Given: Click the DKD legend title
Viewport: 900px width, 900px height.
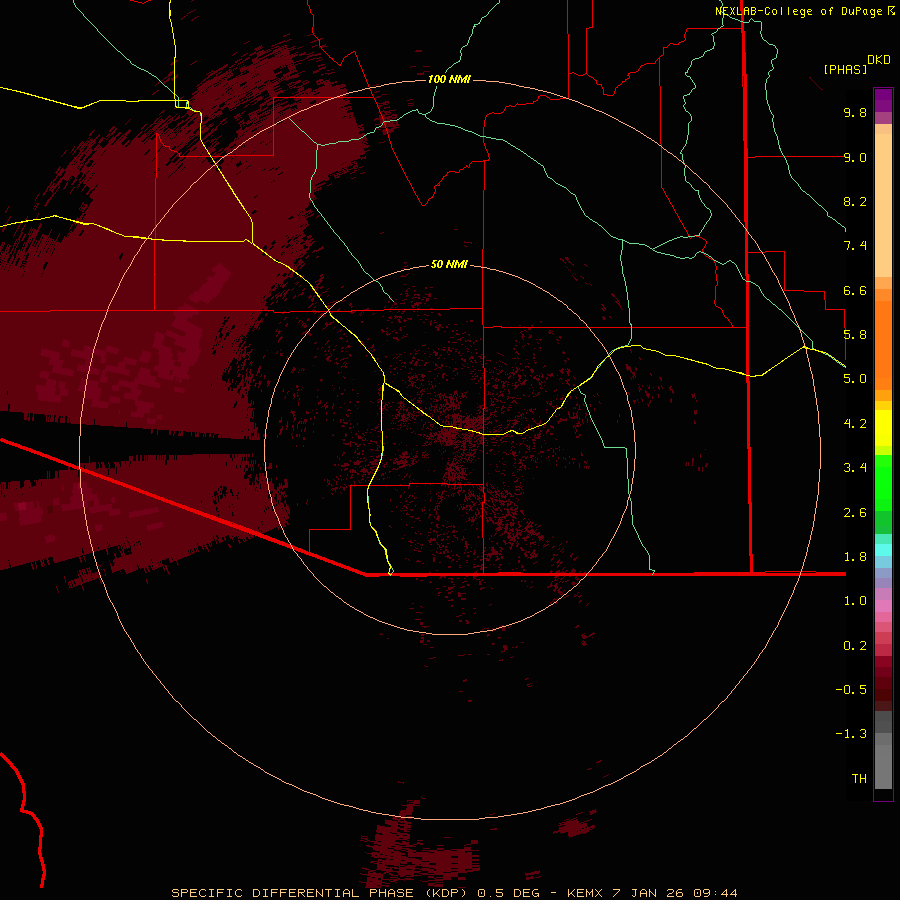Looking at the screenshot, I should click(879, 60).
